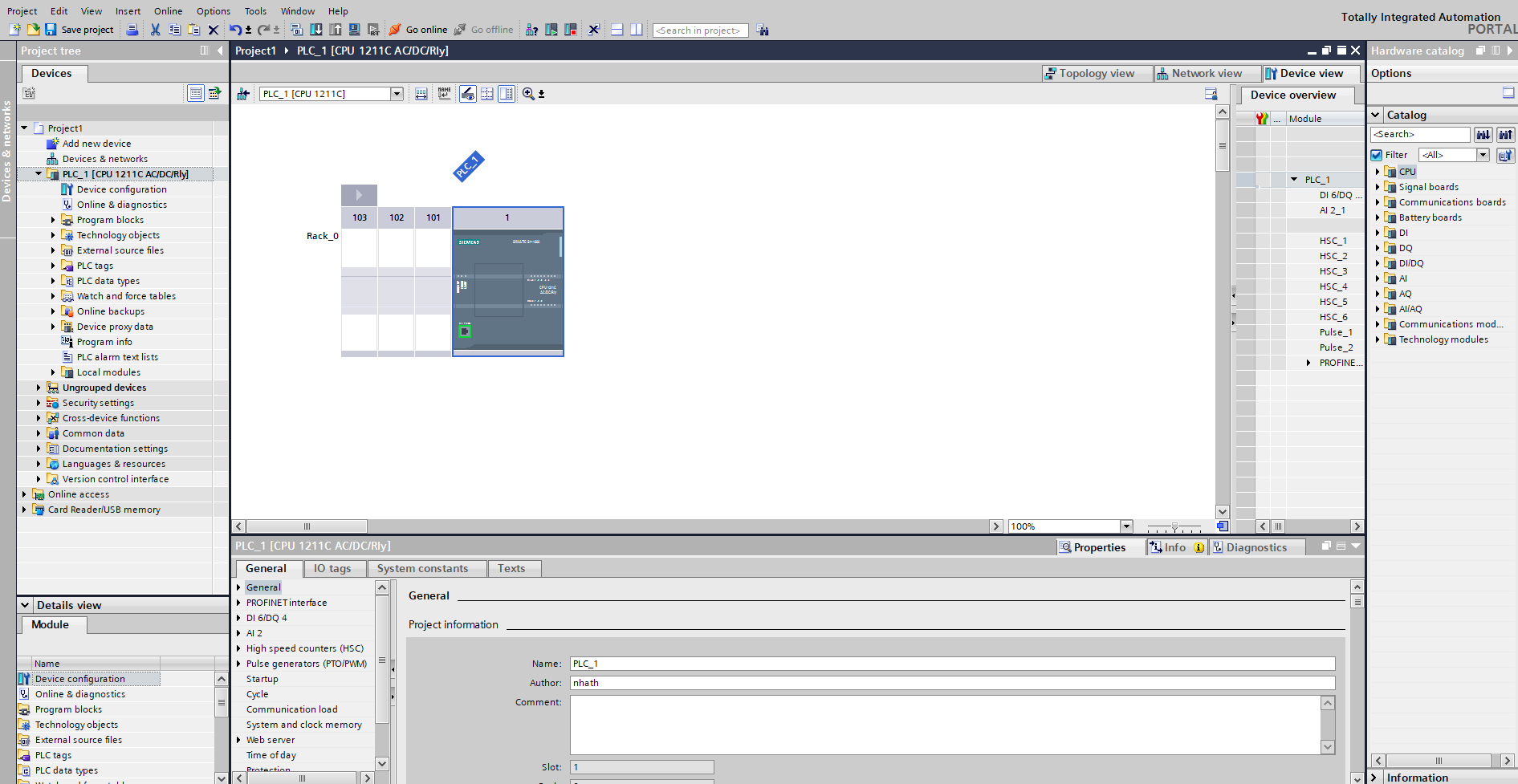This screenshot has height=784, width=1518.
Task: Toggle the page break grid button
Action: click(x=487, y=94)
